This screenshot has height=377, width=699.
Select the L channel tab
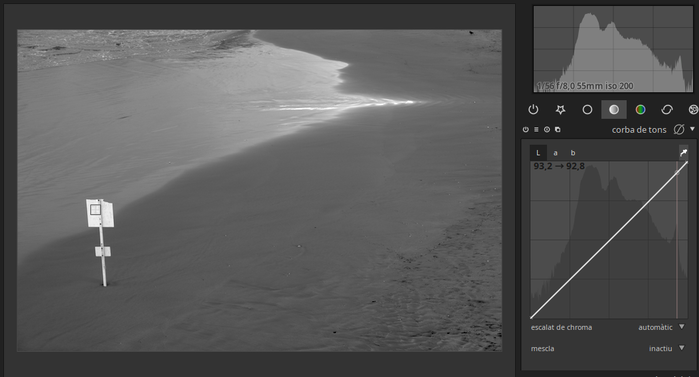pyautogui.click(x=538, y=153)
